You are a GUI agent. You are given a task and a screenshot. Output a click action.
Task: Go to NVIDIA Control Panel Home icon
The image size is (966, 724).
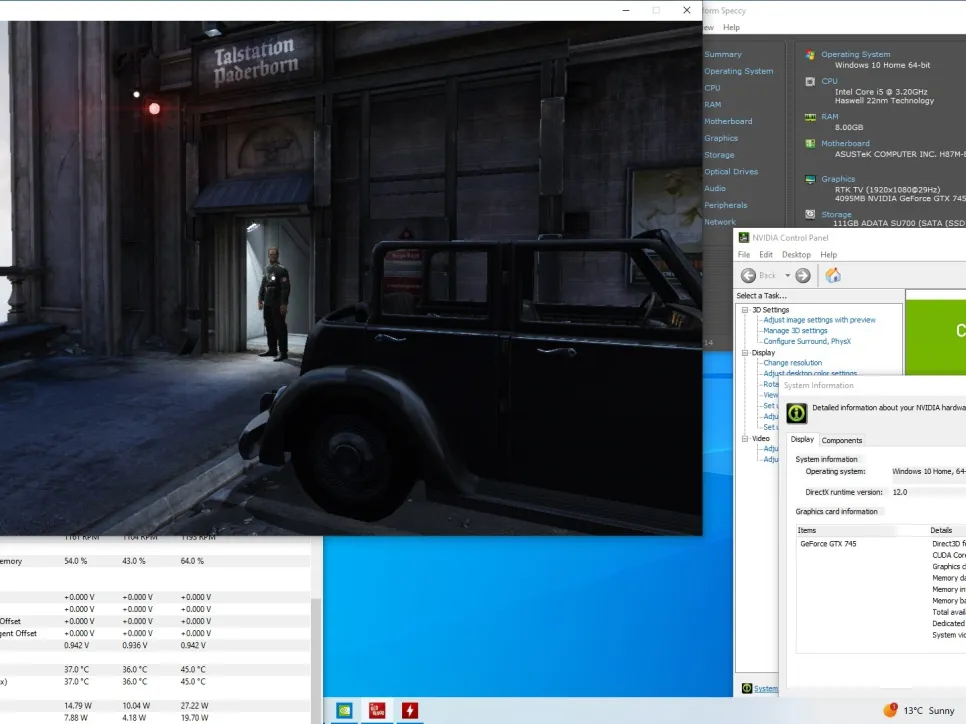pos(833,275)
